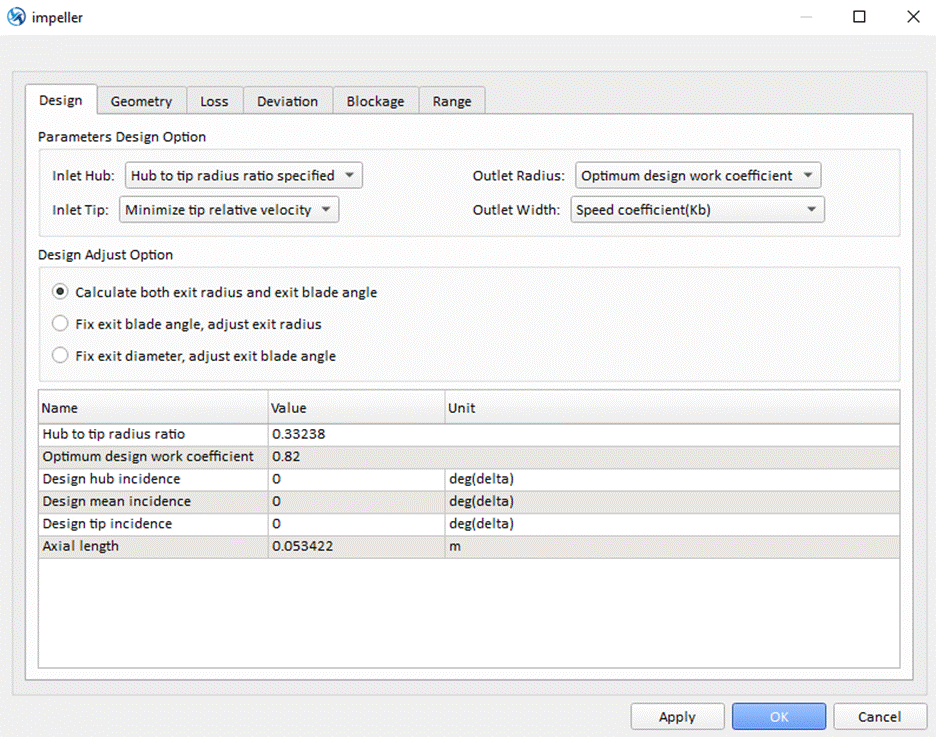Switch to the Blockage tab
Image resolution: width=936 pixels, height=737 pixels.
375,101
